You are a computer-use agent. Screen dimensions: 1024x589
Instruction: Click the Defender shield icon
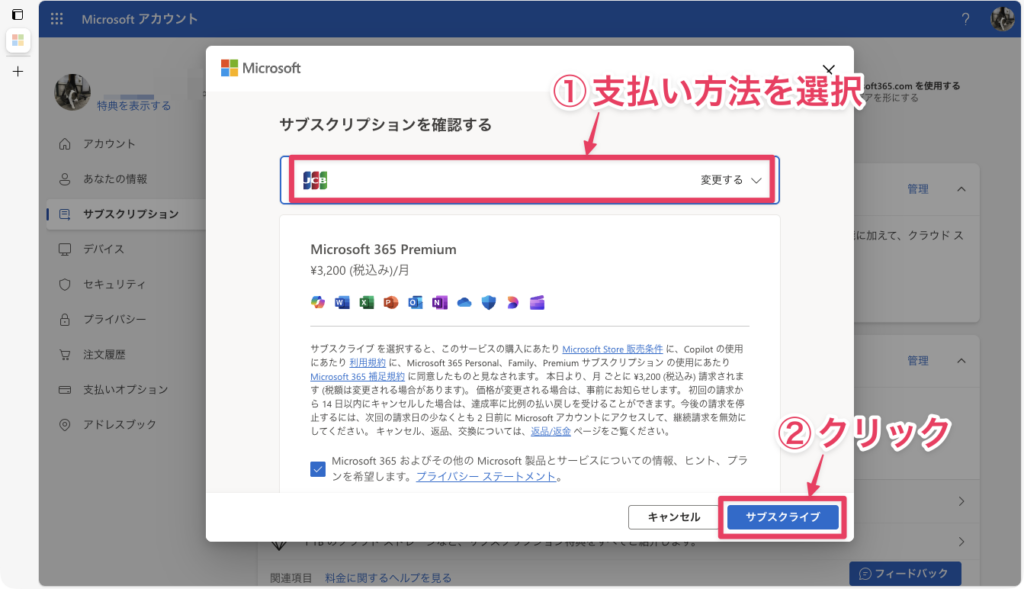click(487, 302)
